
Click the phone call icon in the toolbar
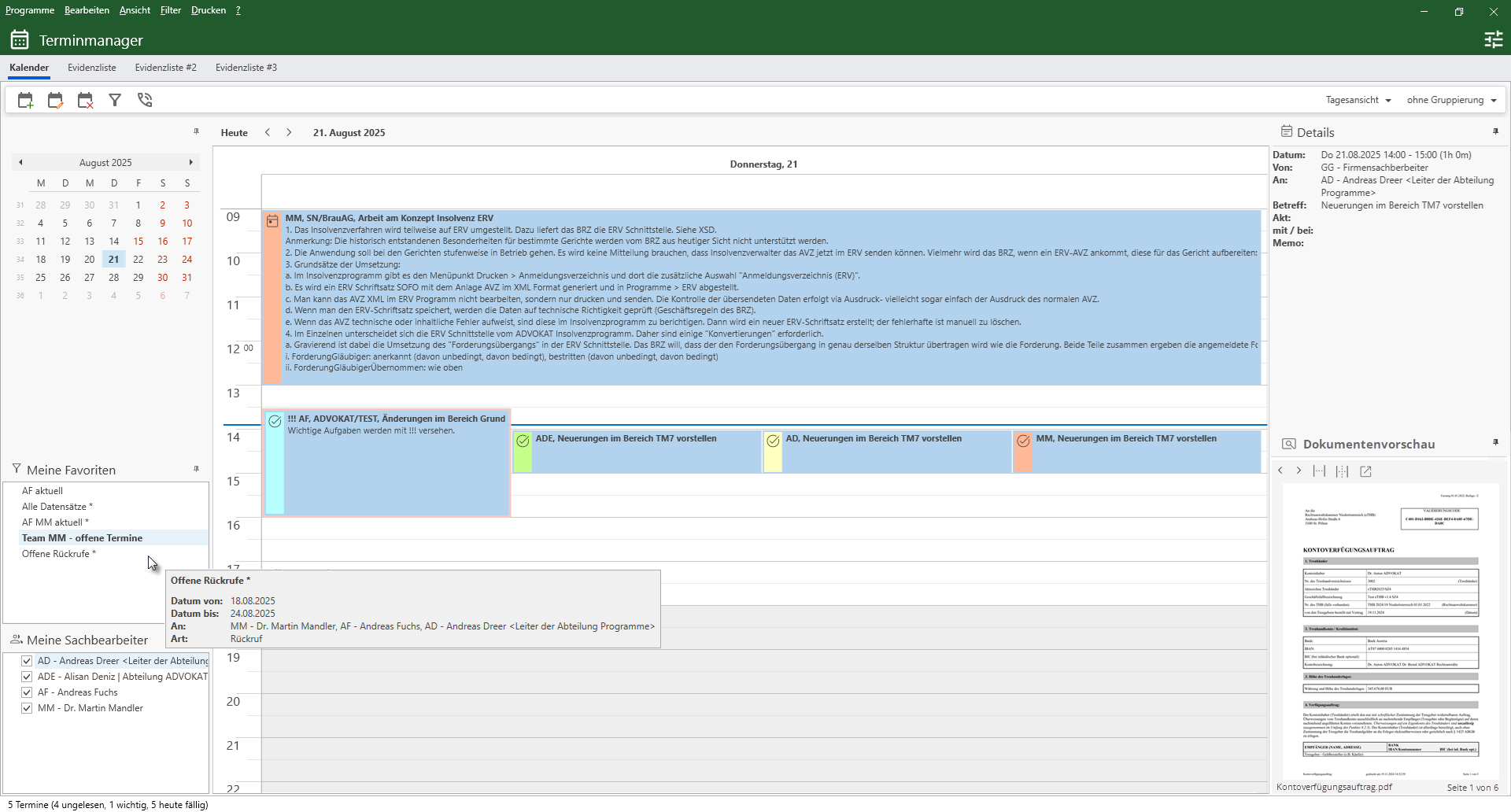pos(145,100)
